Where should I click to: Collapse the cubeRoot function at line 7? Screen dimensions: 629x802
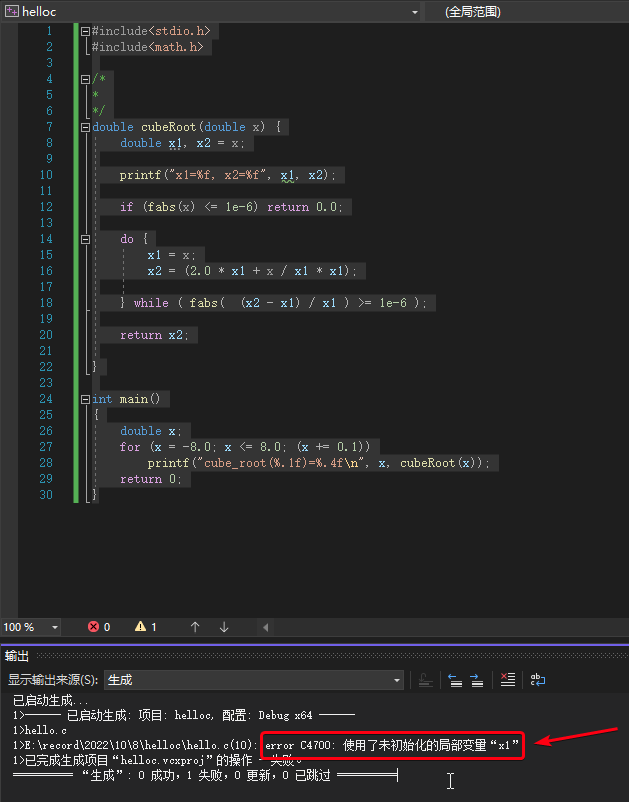tap(85, 127)
